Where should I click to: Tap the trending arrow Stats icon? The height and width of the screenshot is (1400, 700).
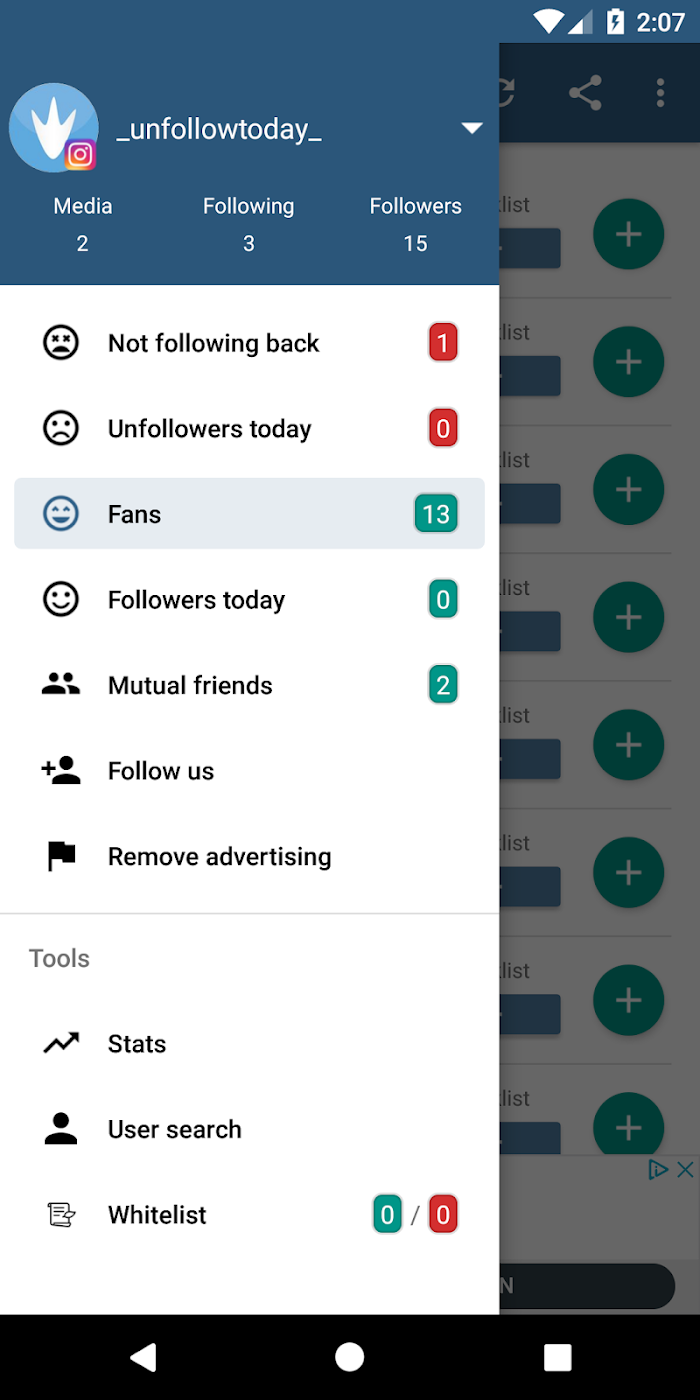[x=61, y=1044]
